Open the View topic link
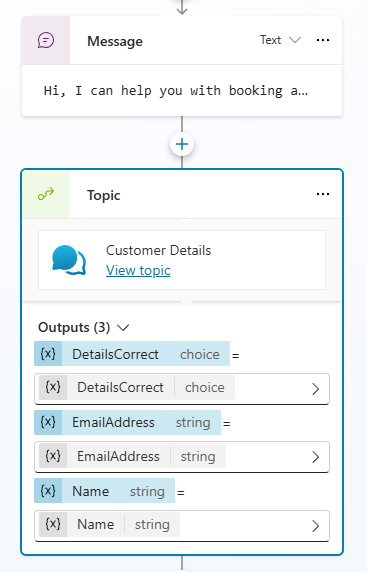Viewport: 367px width, 572px height. (x=138, y=270)
